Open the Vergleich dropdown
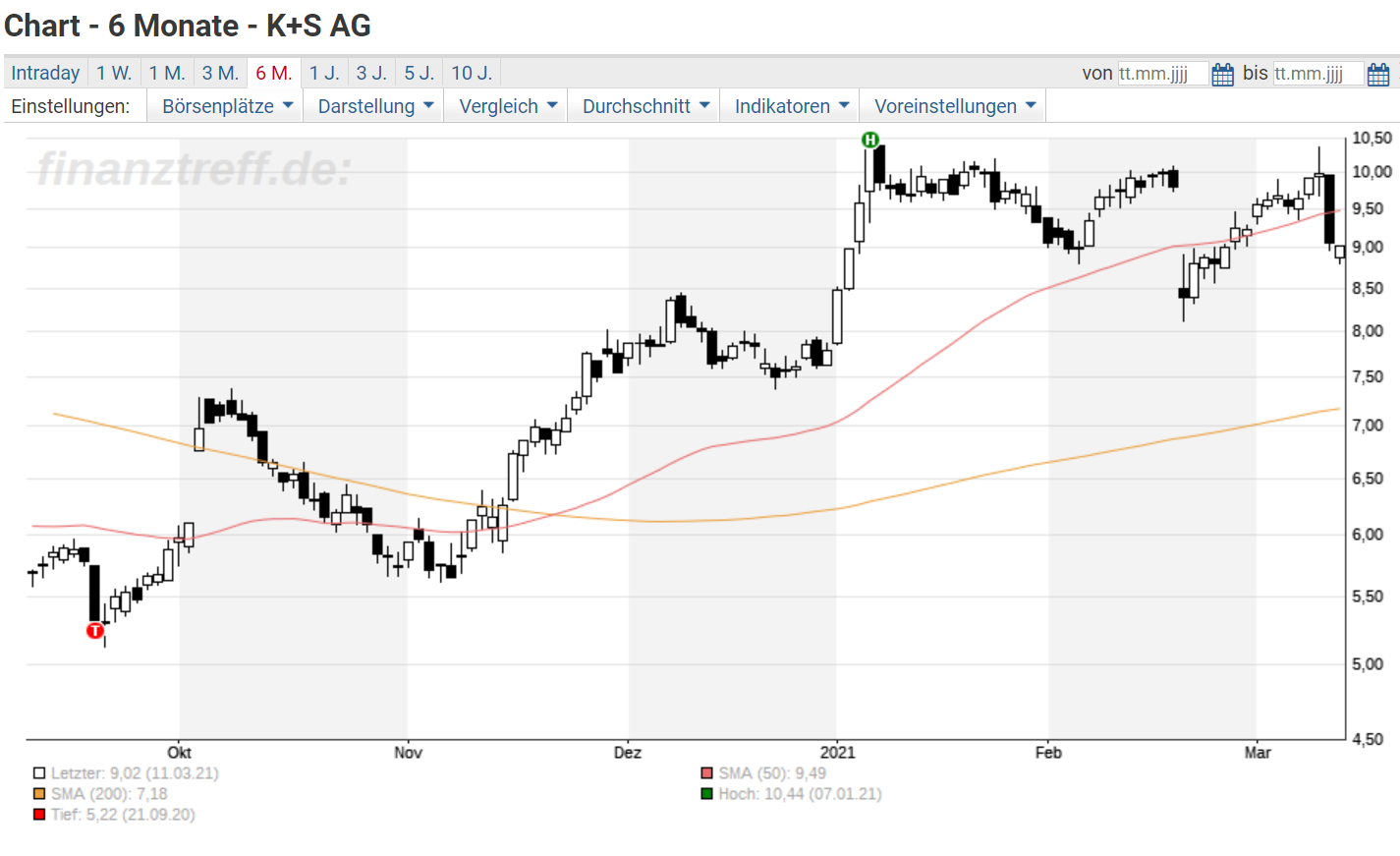Viewport: 1400px width, 856px height. (x=506, y=106)
